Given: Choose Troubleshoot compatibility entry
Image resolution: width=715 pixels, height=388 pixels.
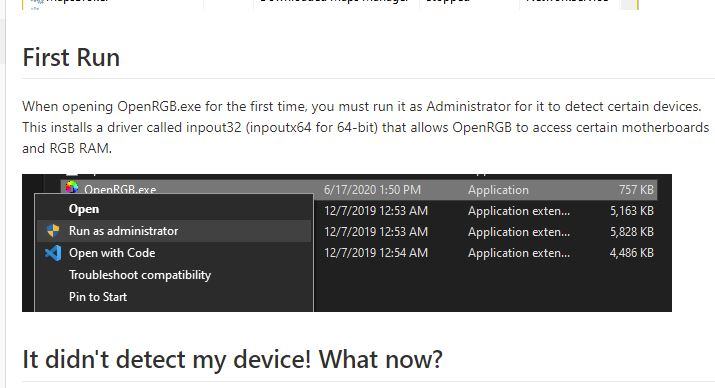Looking at the screenshot, I should (140, 275).
